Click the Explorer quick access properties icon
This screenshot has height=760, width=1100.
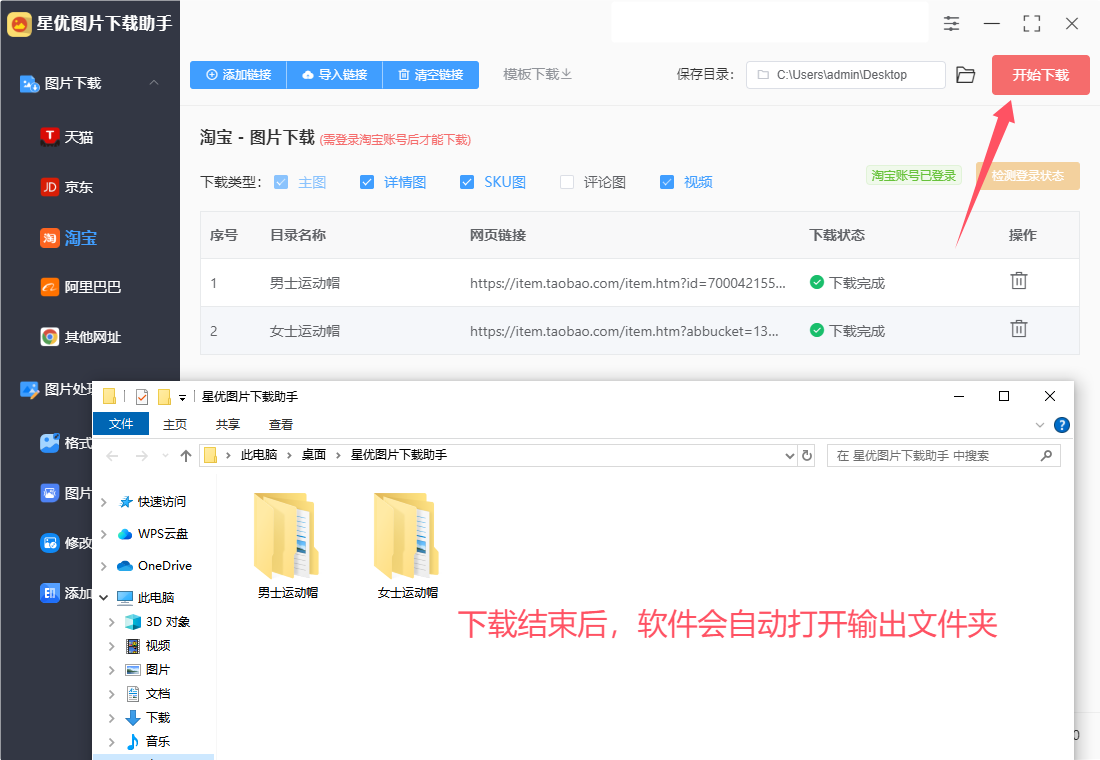[x=142, y=397]
